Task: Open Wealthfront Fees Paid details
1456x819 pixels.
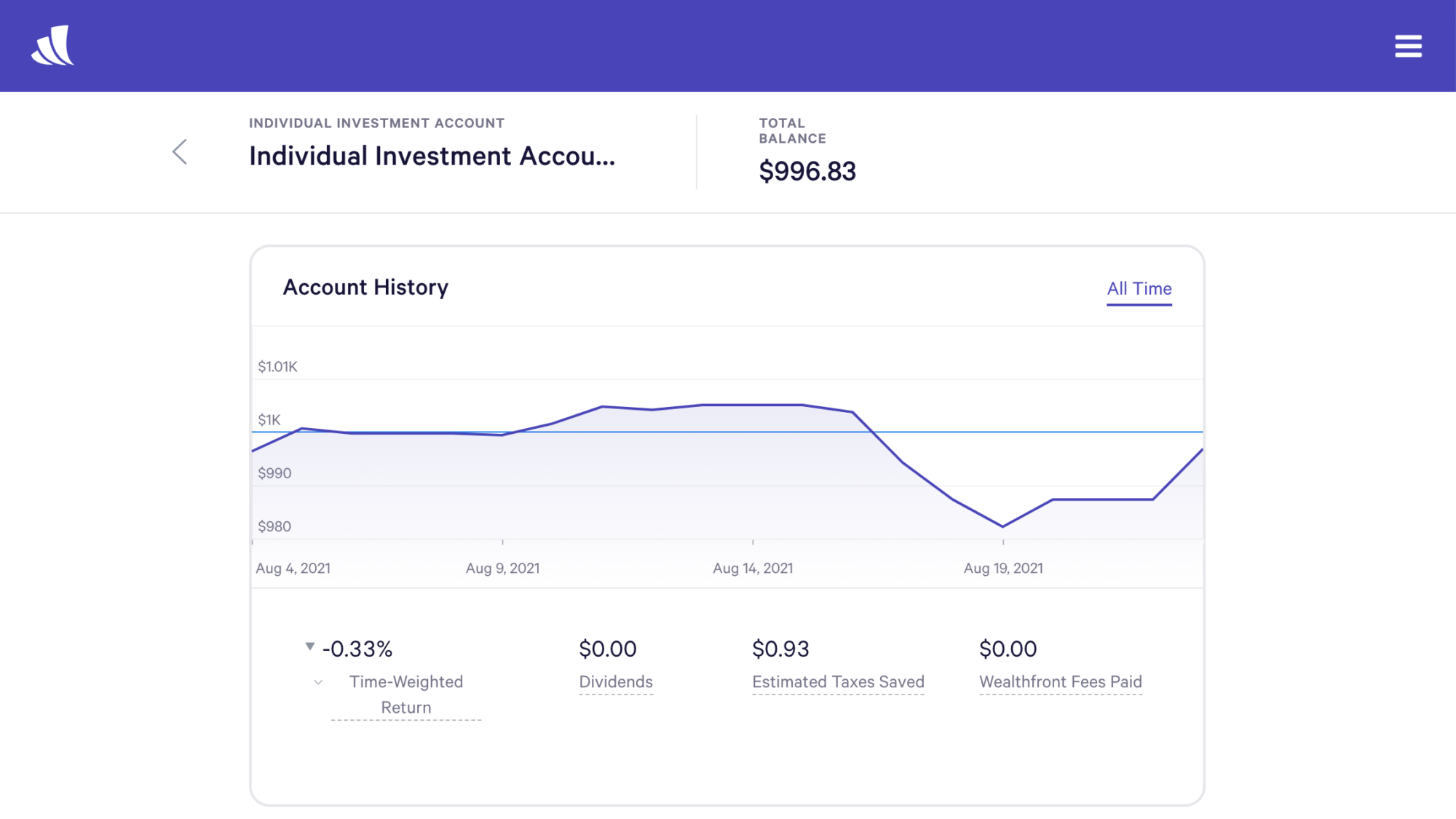Action: 1060,682
